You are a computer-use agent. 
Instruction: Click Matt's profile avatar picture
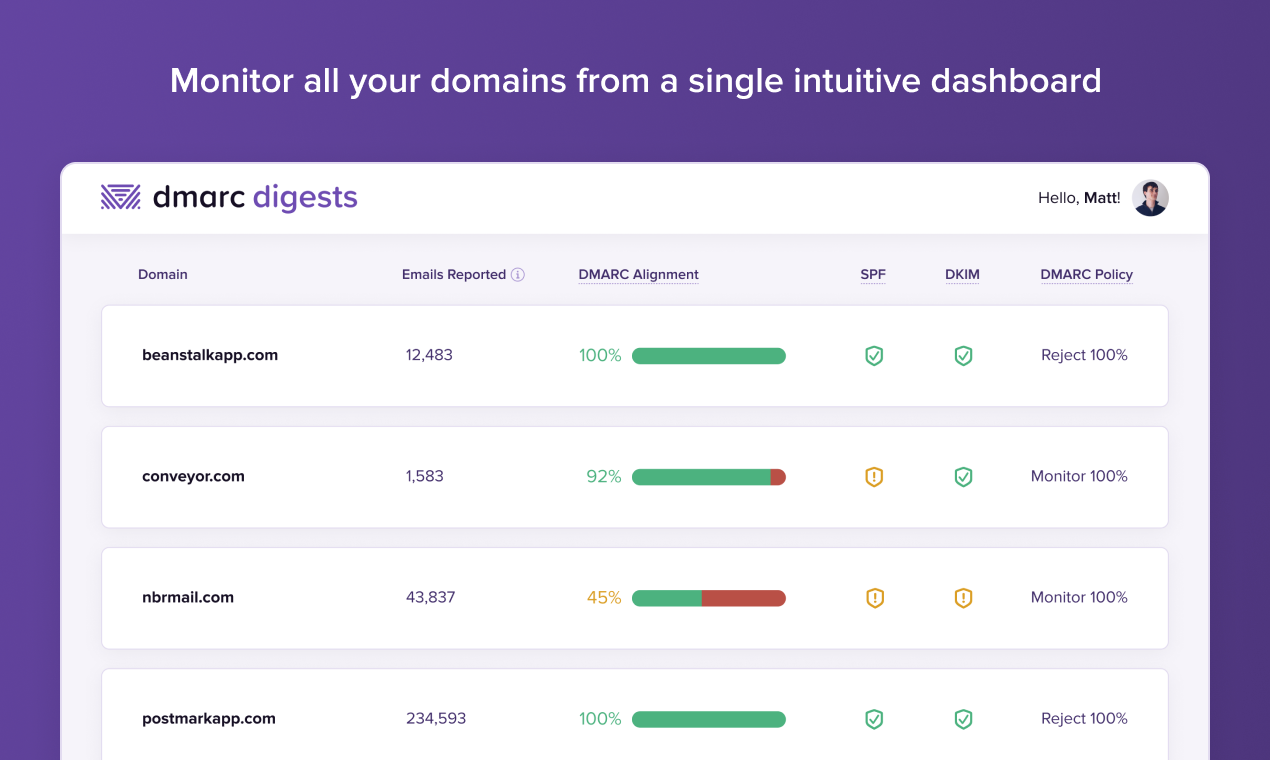(1150, 197)
